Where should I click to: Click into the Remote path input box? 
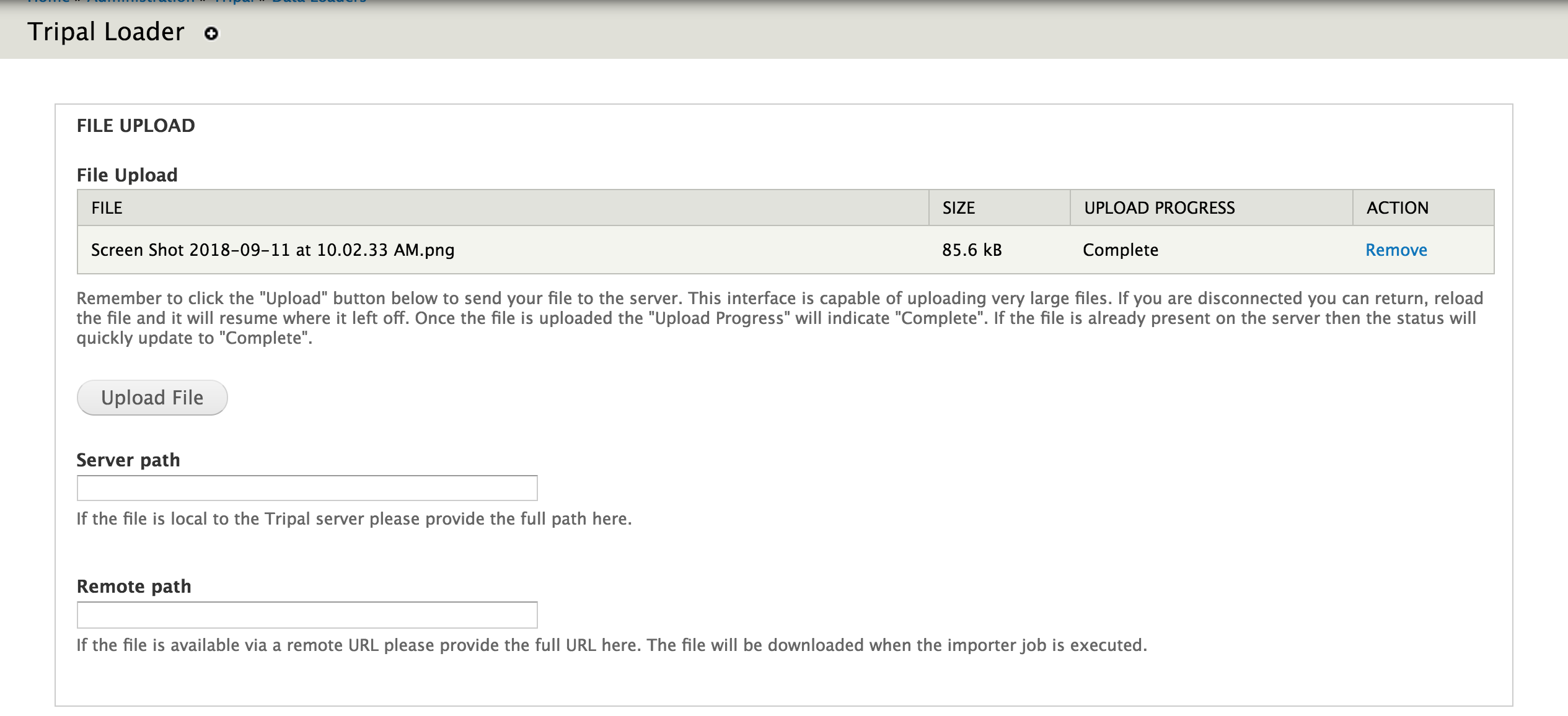pyautogui.click(x=307, y=615)
